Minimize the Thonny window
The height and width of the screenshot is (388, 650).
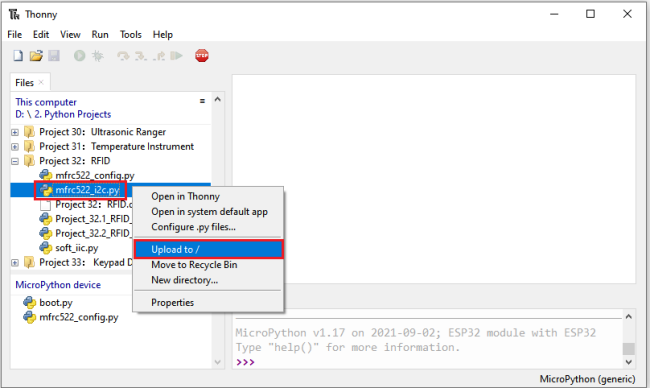click(554, 14)
